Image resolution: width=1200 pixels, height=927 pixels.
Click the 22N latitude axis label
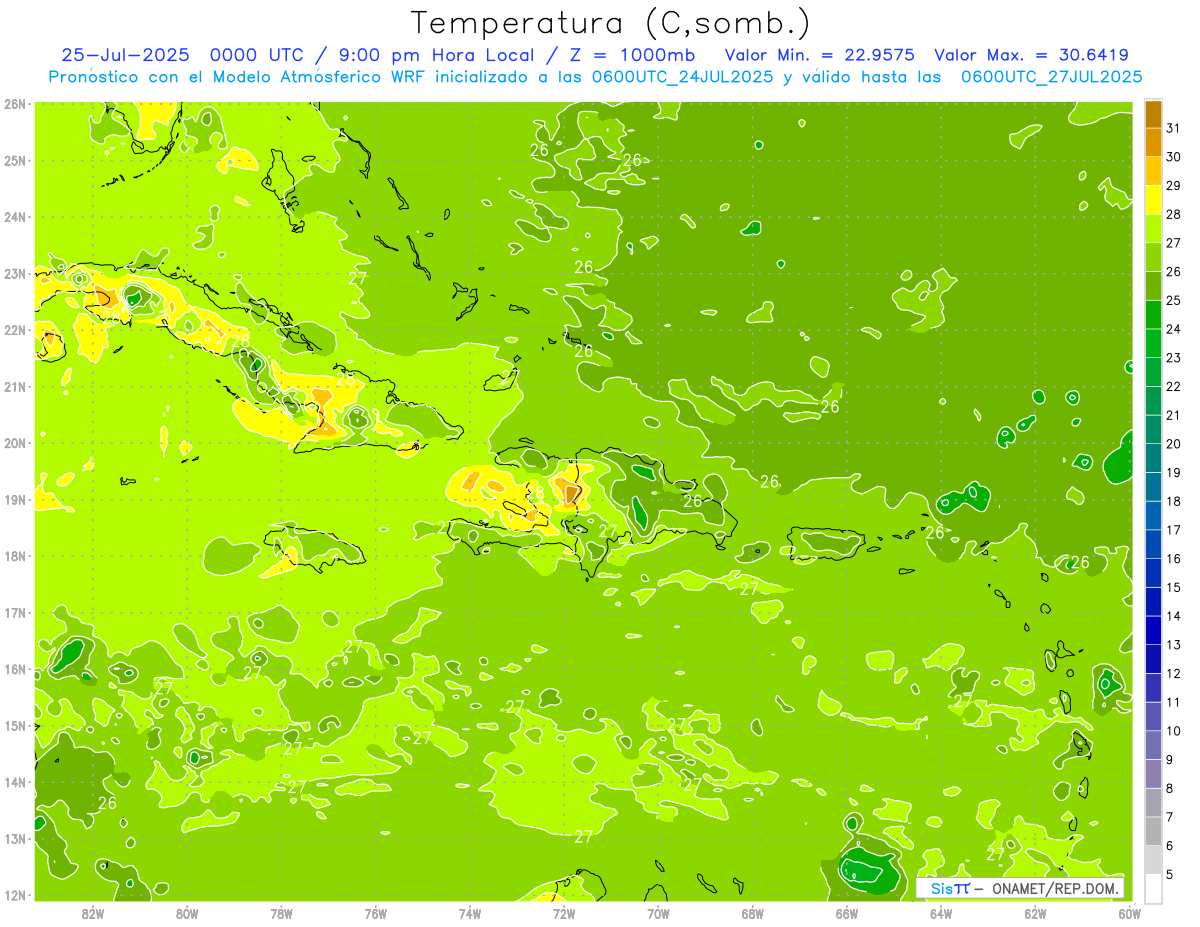point(15,330)
